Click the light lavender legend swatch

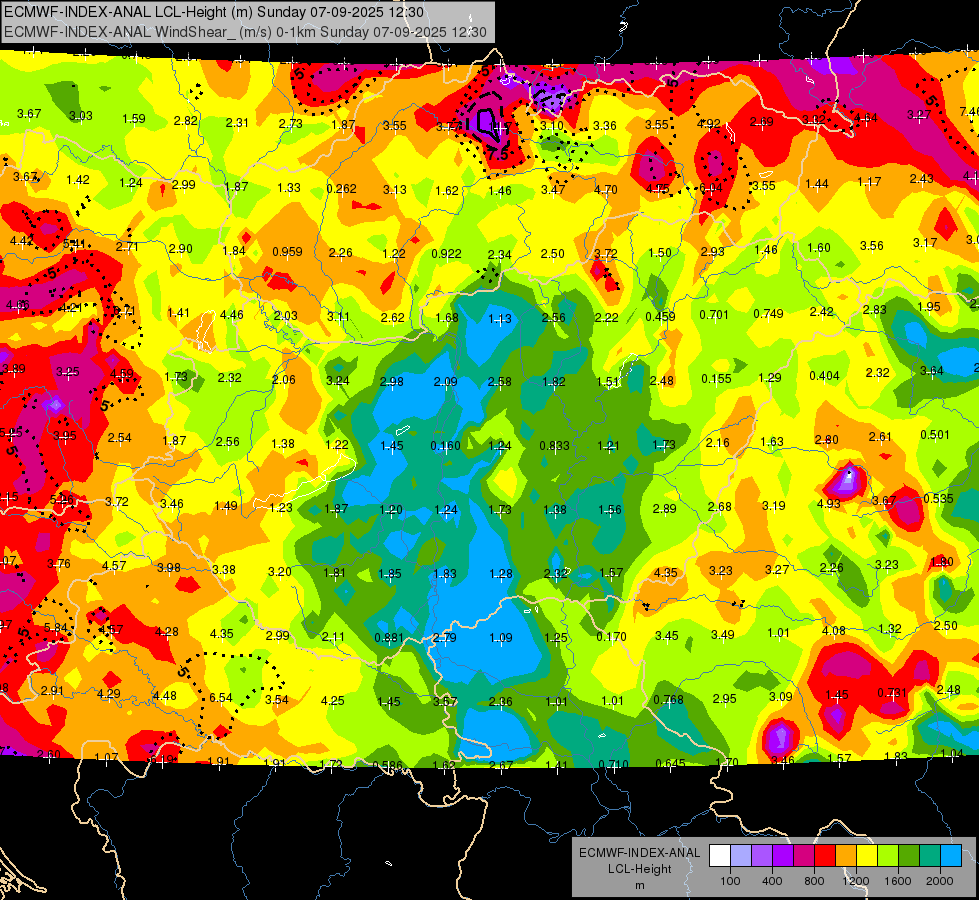[740, 856]
